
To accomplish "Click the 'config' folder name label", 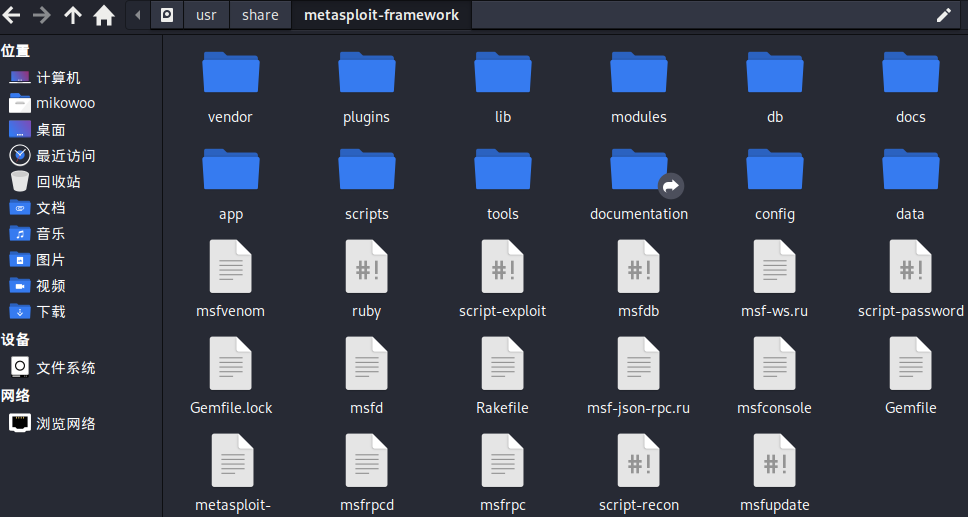I will point(775,214).
